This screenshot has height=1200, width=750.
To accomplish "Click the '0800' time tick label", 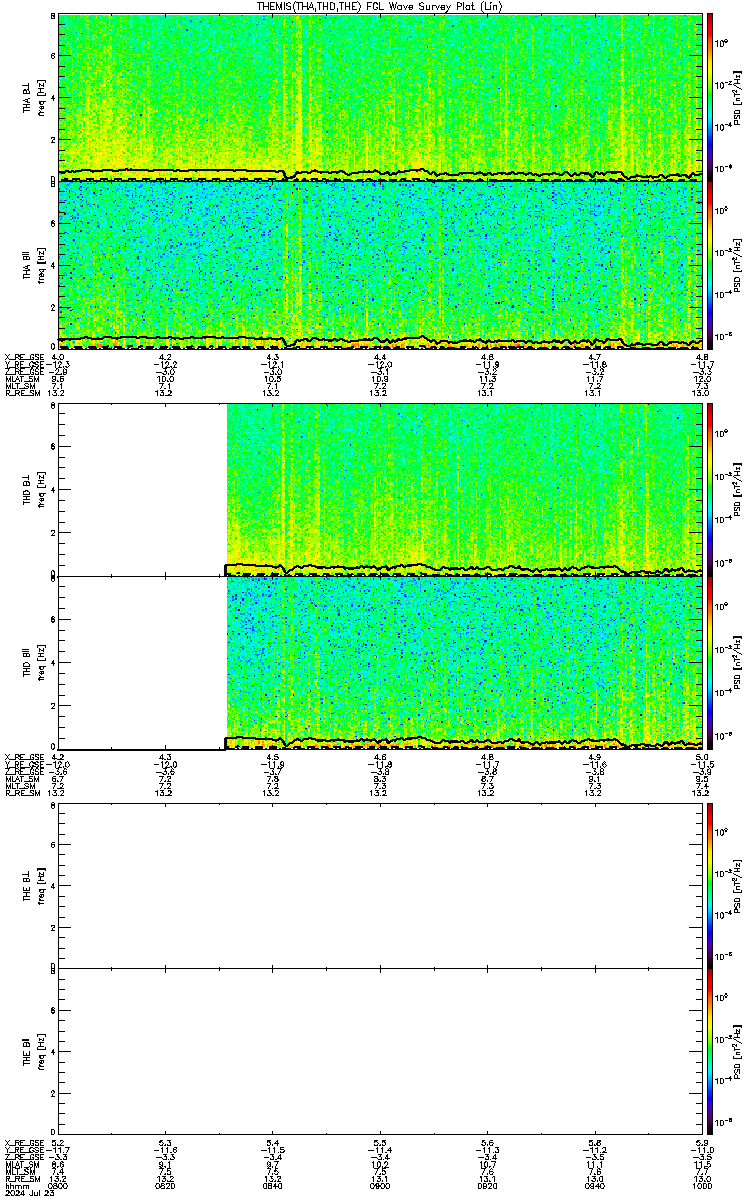I will 58,1186.
